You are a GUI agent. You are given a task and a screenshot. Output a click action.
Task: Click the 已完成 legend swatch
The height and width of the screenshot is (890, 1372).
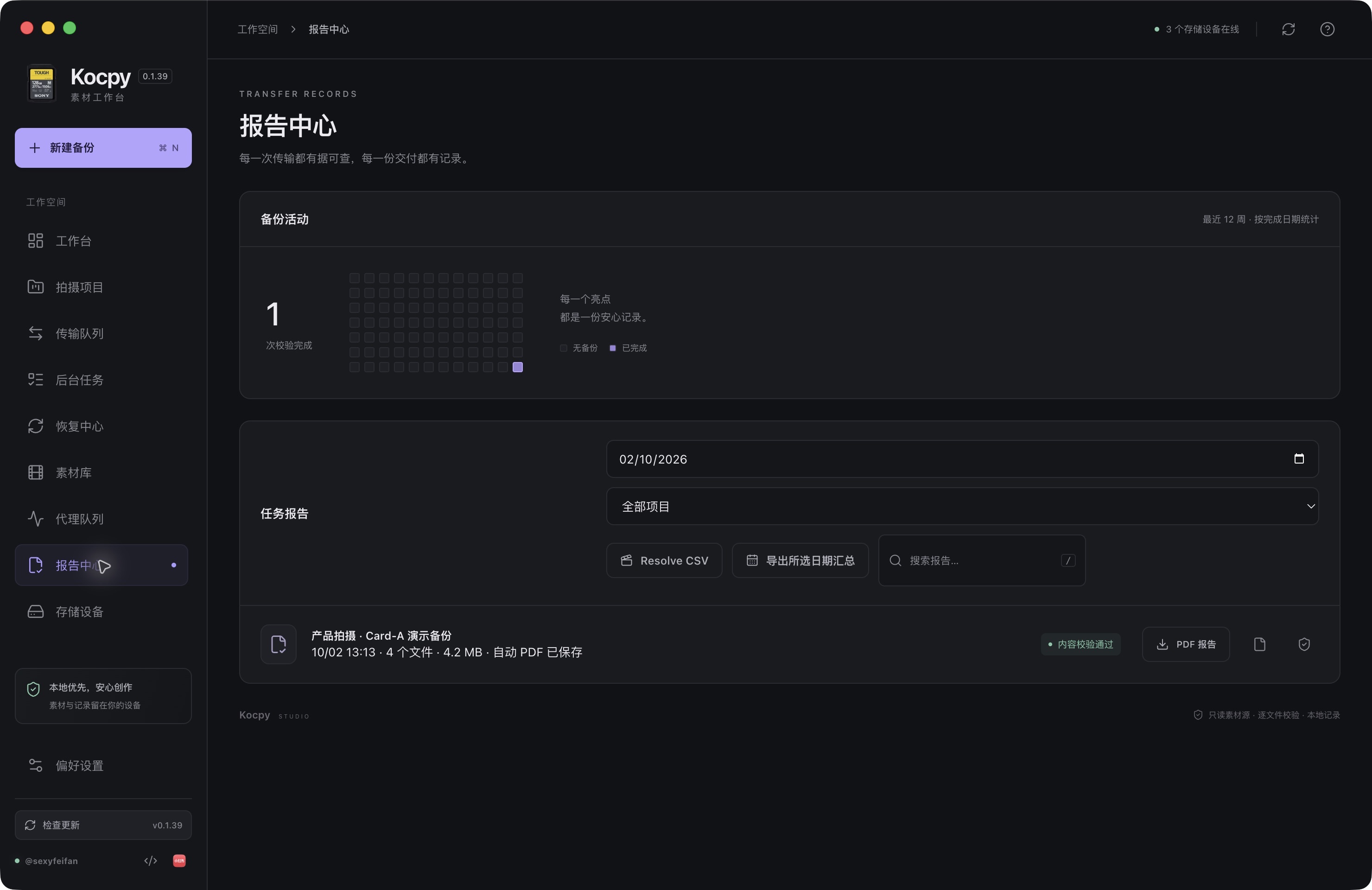coord(612,348)
